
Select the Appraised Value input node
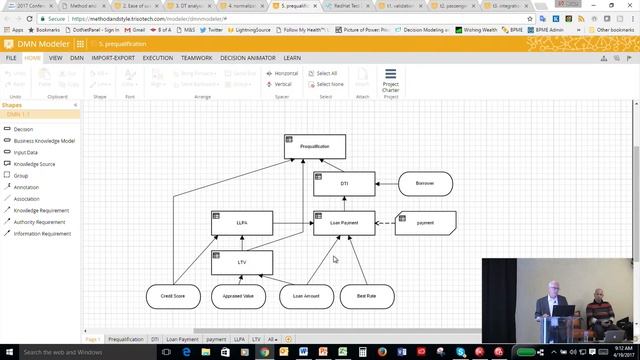tap(238, 296)
